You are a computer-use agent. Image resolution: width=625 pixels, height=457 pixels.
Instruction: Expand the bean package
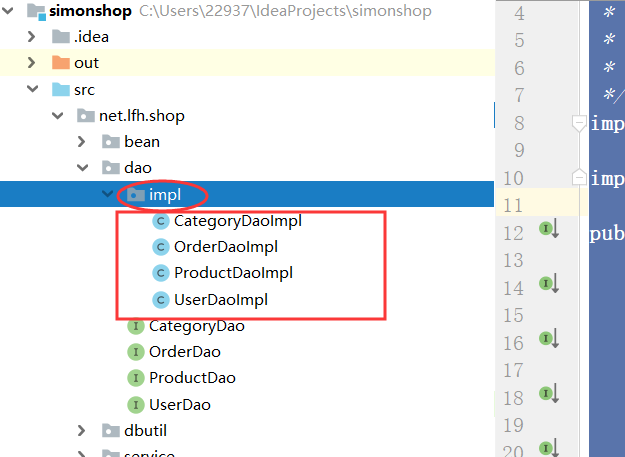(x=82, y=142)
